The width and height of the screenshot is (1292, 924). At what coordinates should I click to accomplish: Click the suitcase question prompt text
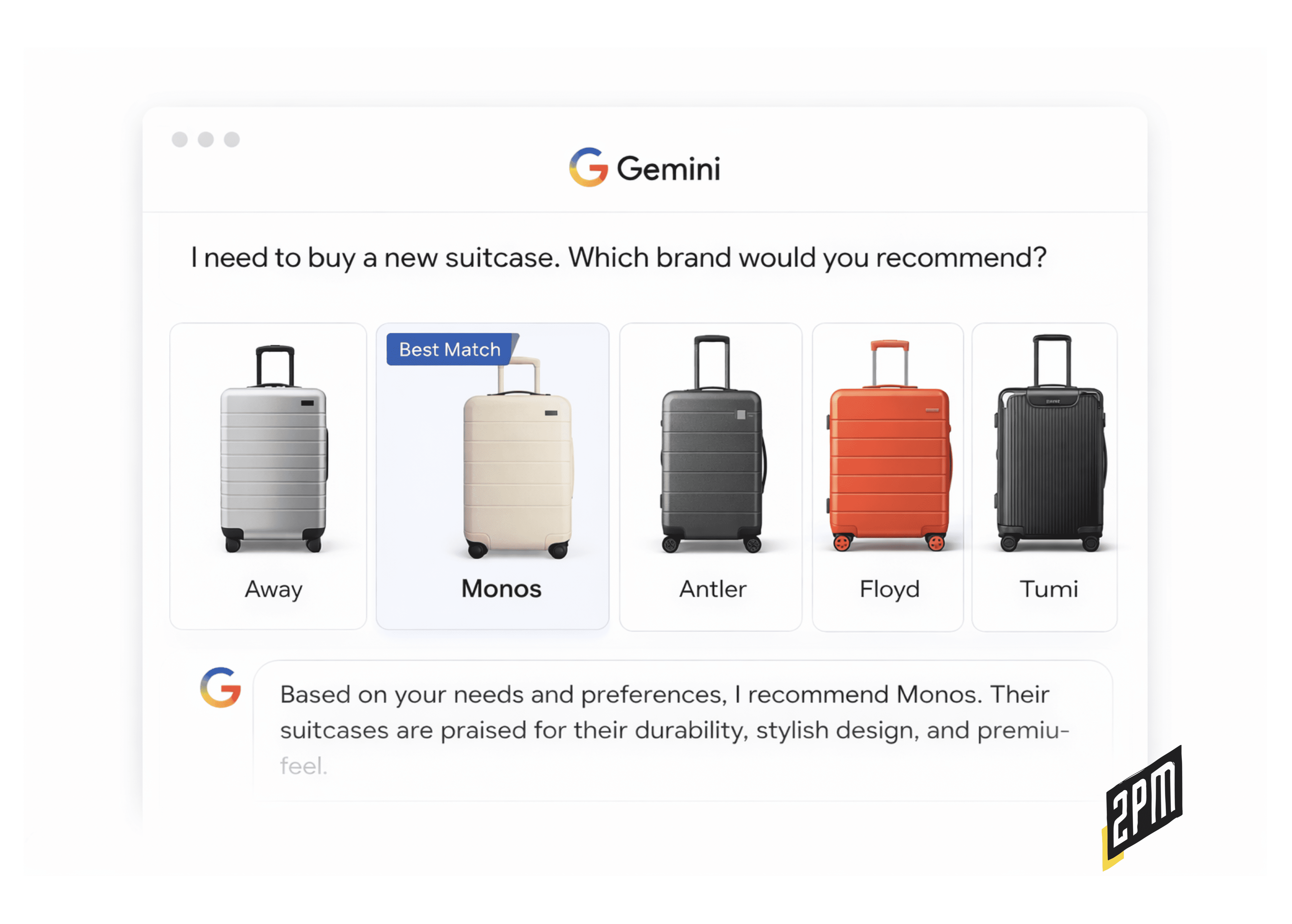coord(618,258)
